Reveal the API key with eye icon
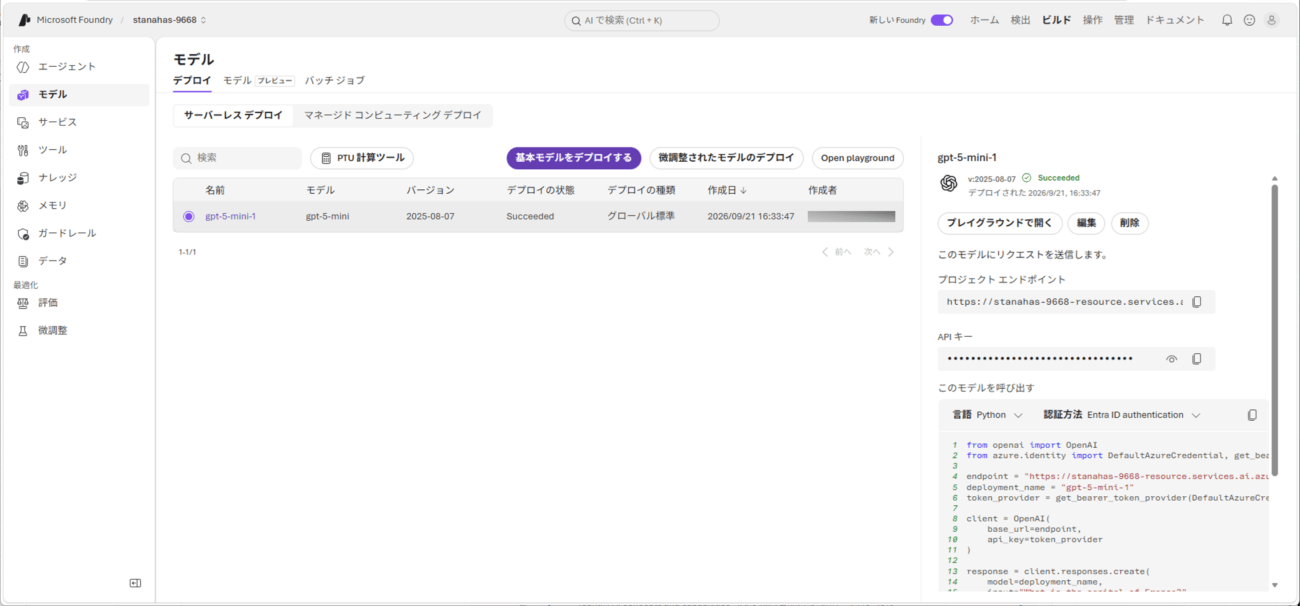 click(x=1171, y=359)
